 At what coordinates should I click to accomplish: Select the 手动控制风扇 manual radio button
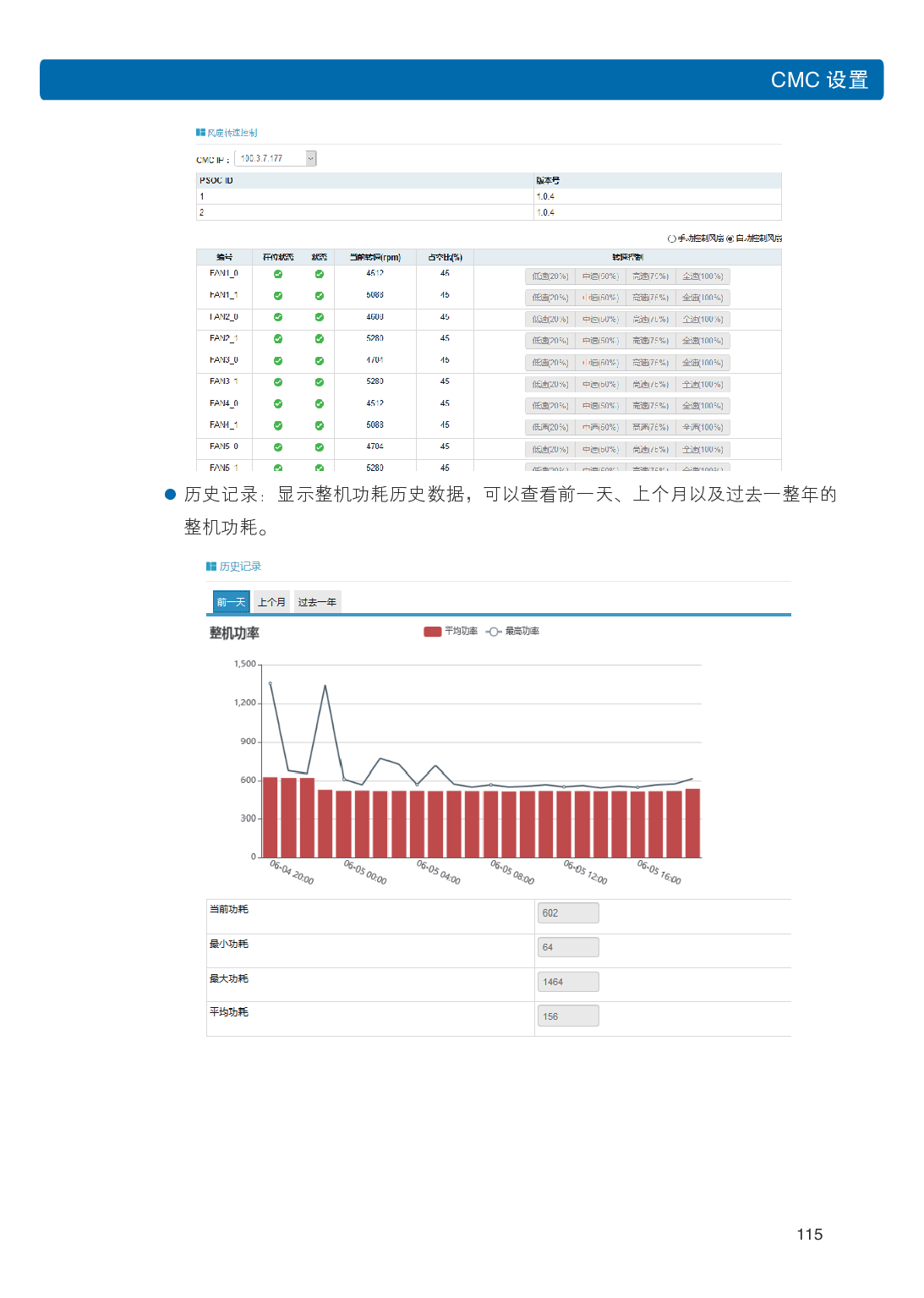672,239
